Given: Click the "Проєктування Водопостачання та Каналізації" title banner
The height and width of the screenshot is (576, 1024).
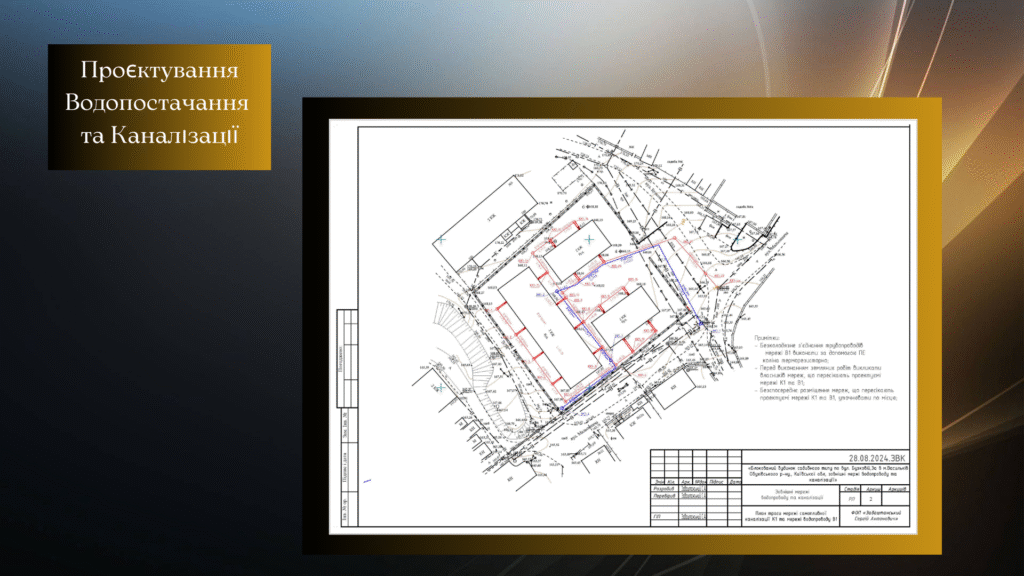Looking at the screenshot, I should (x=159, y=106).
